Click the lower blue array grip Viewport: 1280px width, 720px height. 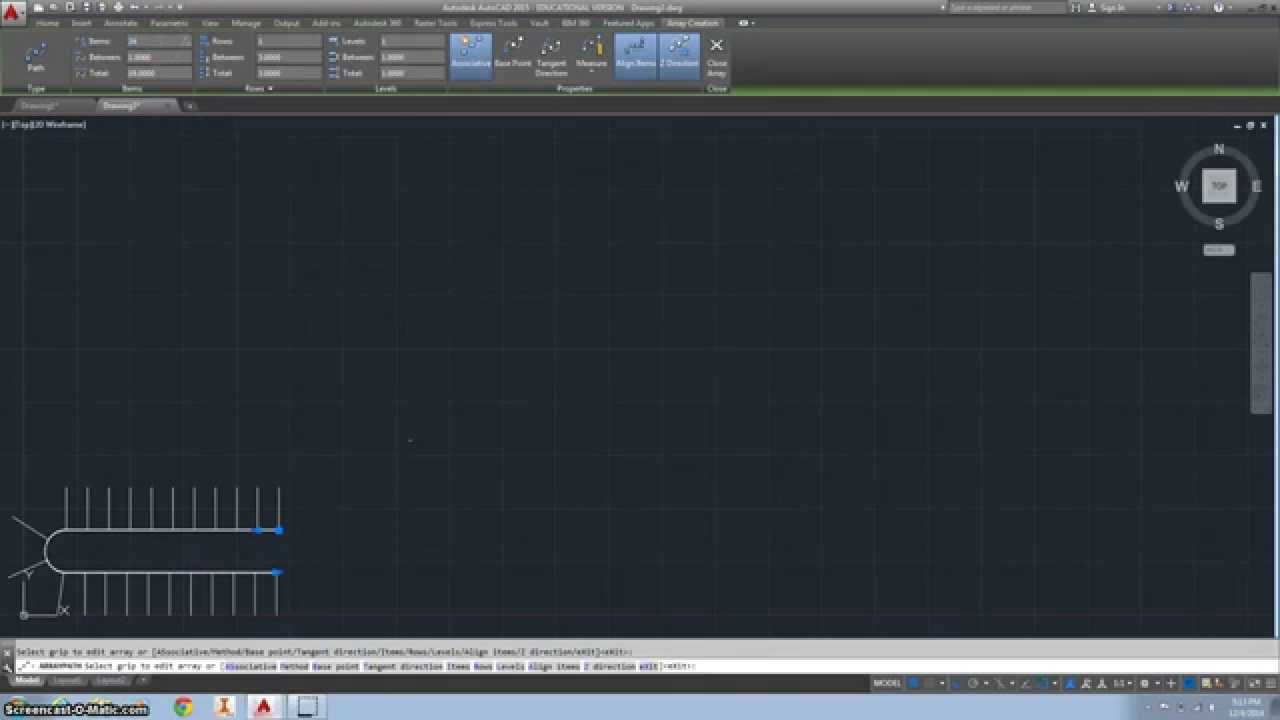[x=277, y=572]
